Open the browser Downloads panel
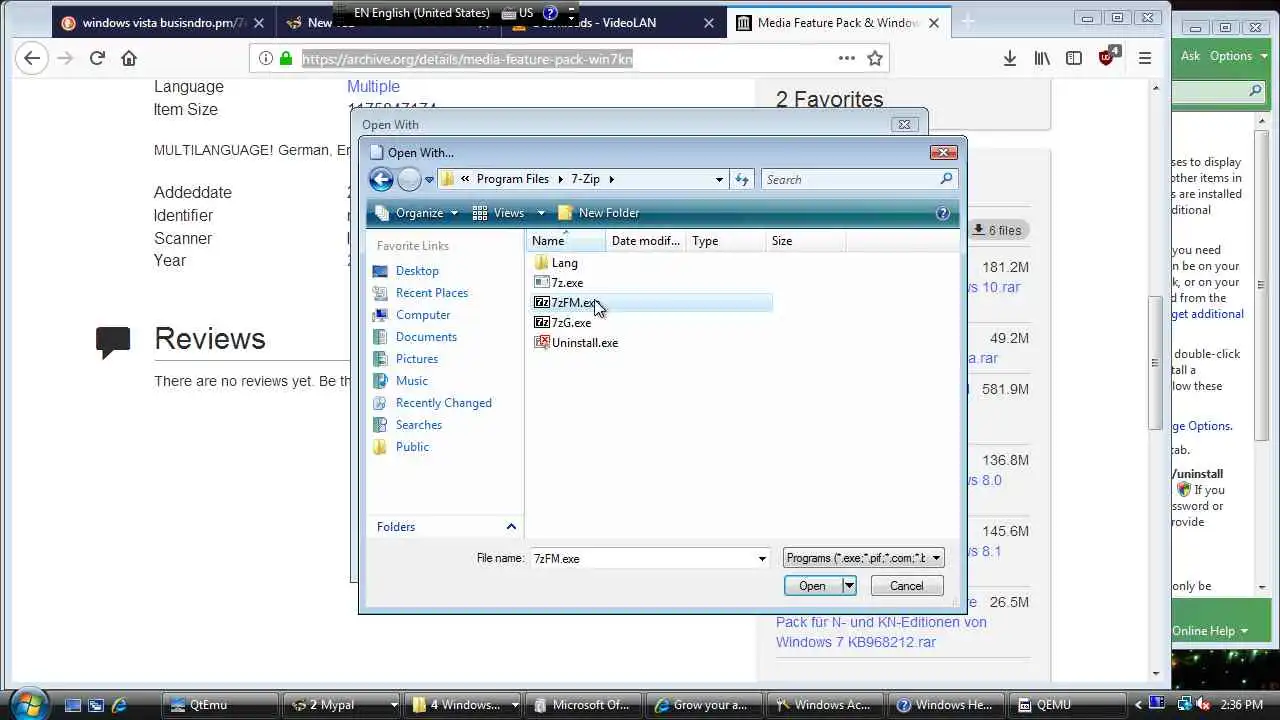The width and height of the screenshot is (1280, 720). click(x=1010, y=58)
